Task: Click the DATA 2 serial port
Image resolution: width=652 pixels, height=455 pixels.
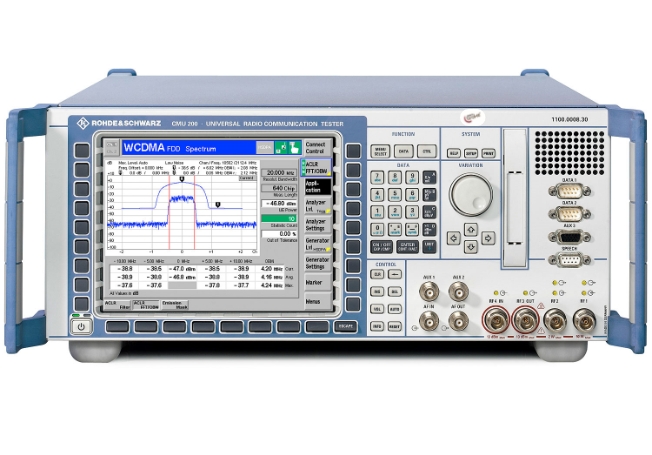Action: (x=569, y=214)
